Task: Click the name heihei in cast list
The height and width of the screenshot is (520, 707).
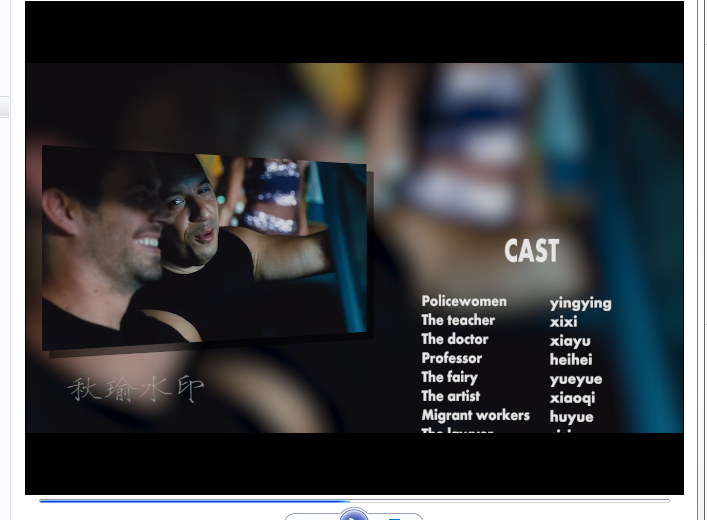Action: (x=571, y=360)
